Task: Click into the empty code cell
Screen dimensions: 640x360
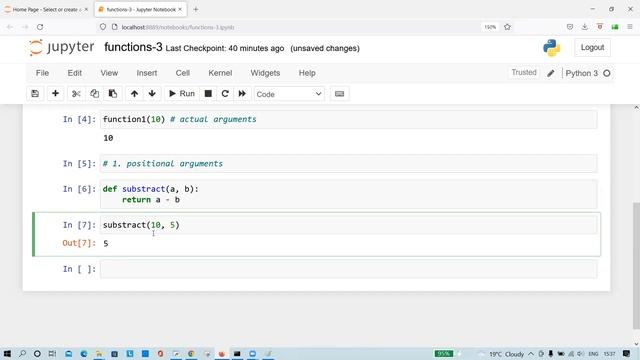Action: click(x=349, y=269)
